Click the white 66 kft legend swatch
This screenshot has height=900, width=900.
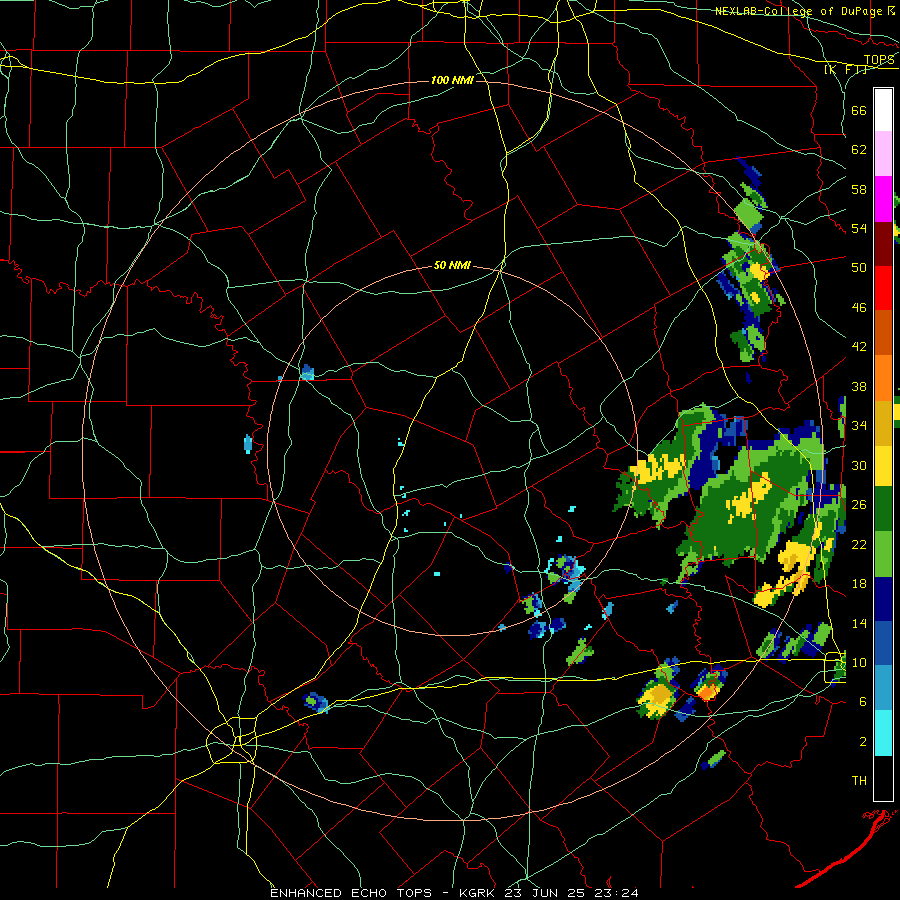tap(883, 110)
